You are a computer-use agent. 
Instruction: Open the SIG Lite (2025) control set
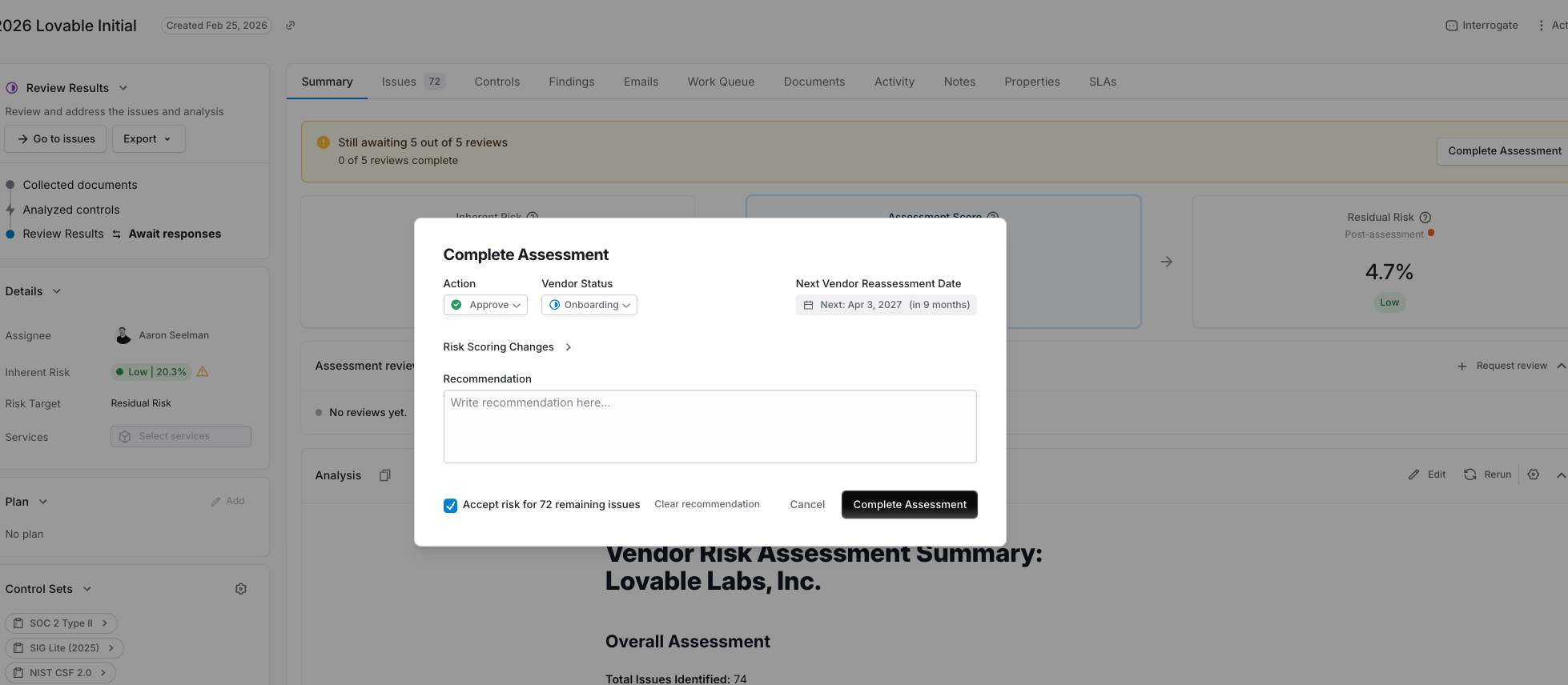pos(64,648)
